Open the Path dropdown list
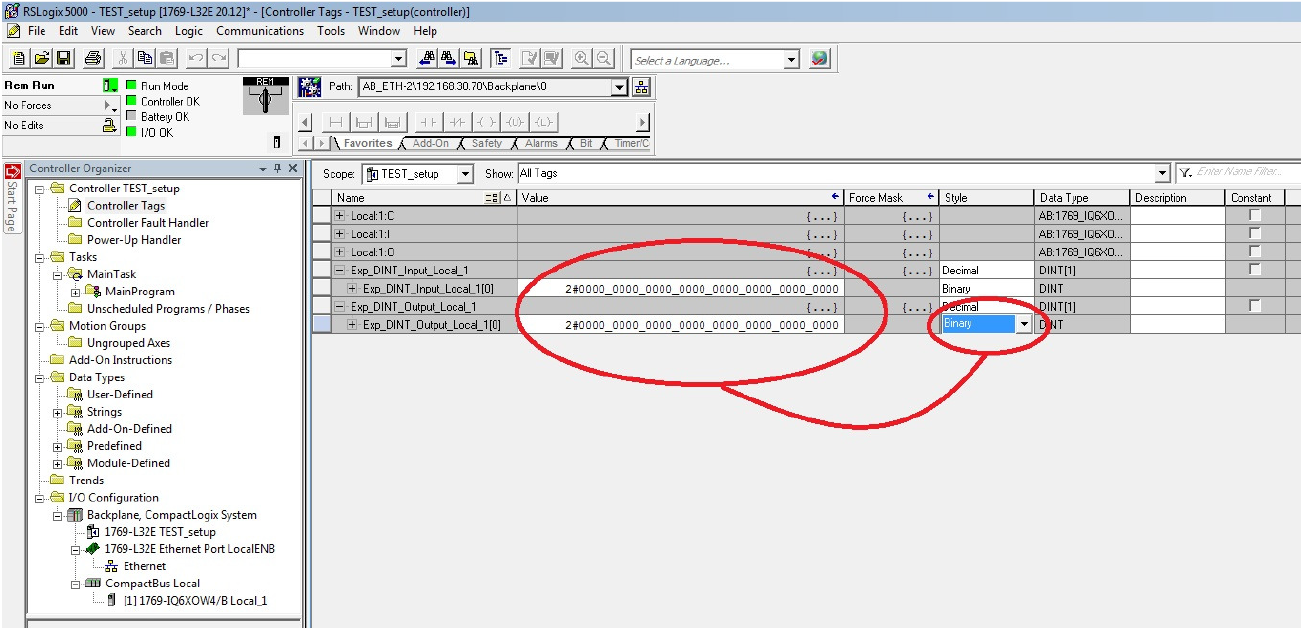Image resolution: width=1307 pixels, height=636 pixels. click(x=619, y=87)
